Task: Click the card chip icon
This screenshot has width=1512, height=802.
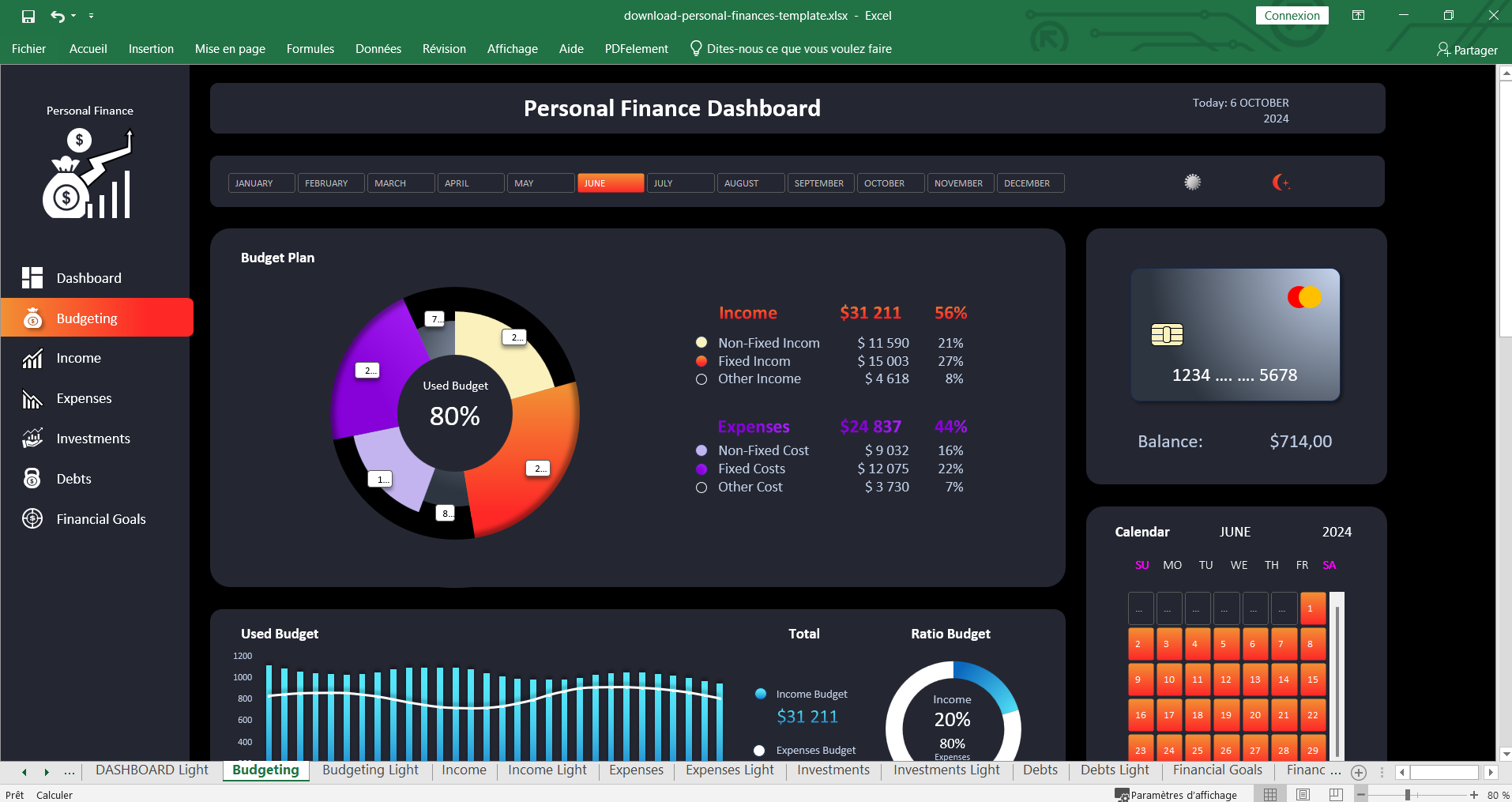Action: coord(1167,334)
